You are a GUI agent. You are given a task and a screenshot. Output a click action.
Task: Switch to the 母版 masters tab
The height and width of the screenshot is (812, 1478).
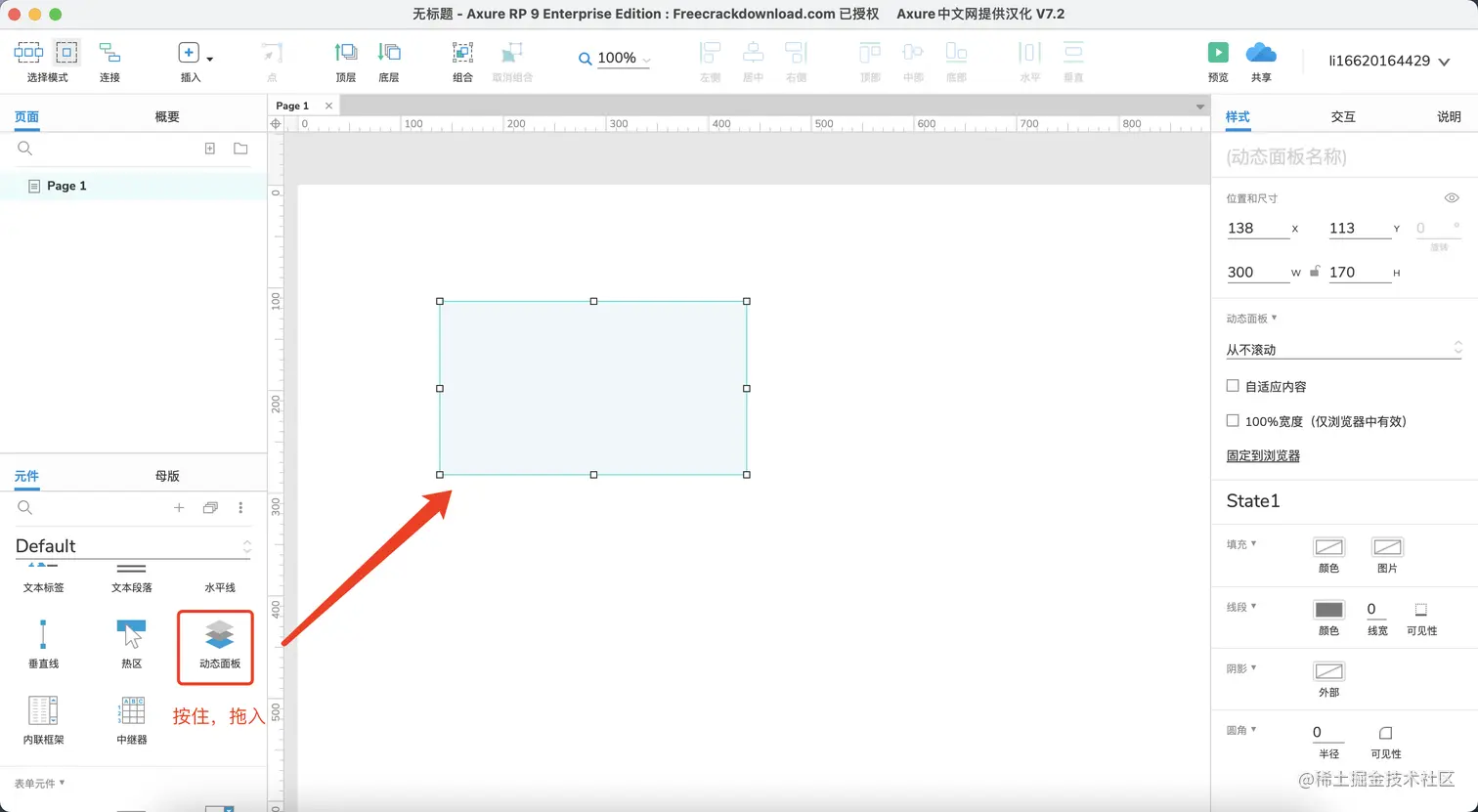pyautogui.click(x=167, y=476)
